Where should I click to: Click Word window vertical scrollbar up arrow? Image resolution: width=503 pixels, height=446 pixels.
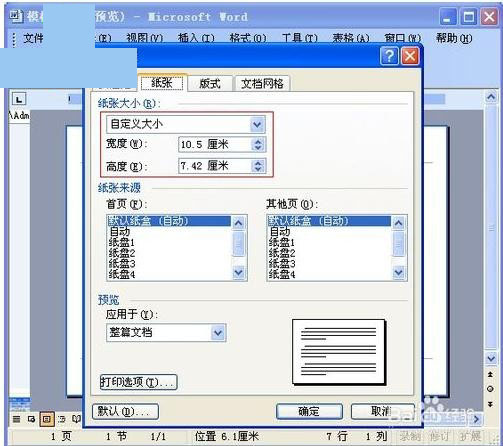pos(491,97)
